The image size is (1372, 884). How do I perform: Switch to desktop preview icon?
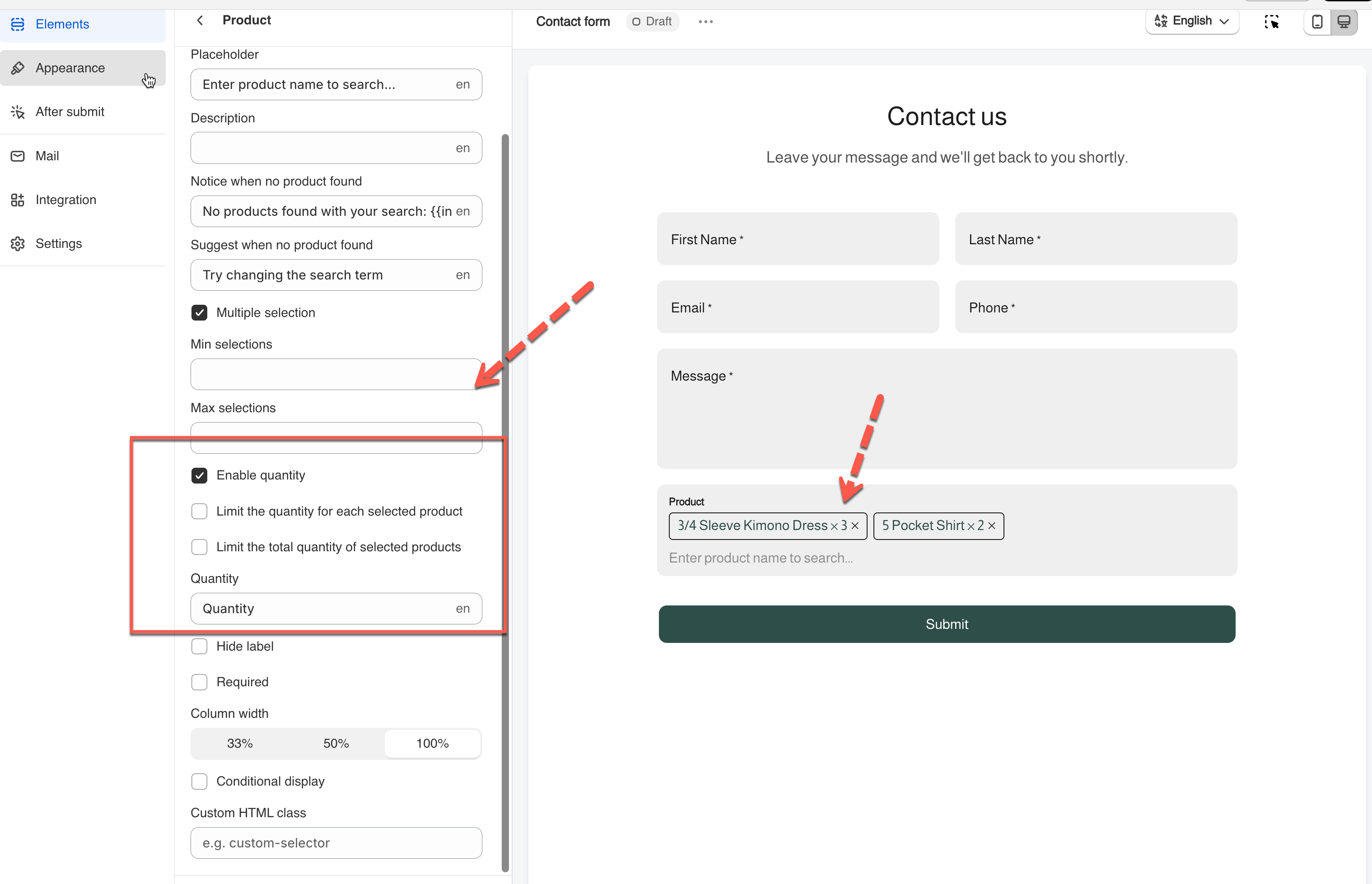point(1344,22)
